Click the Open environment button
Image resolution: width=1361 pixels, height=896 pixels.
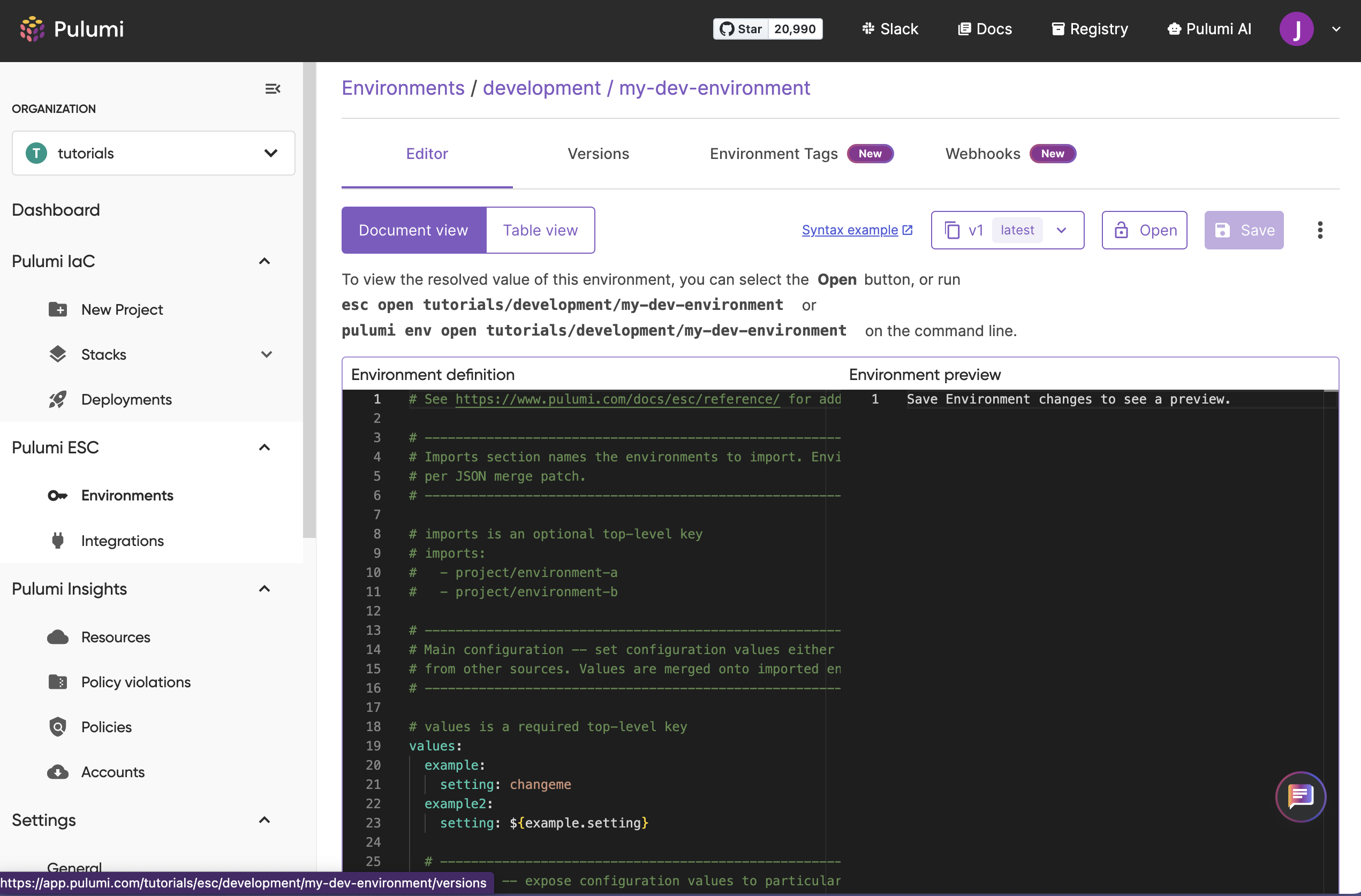point(1144,230)
